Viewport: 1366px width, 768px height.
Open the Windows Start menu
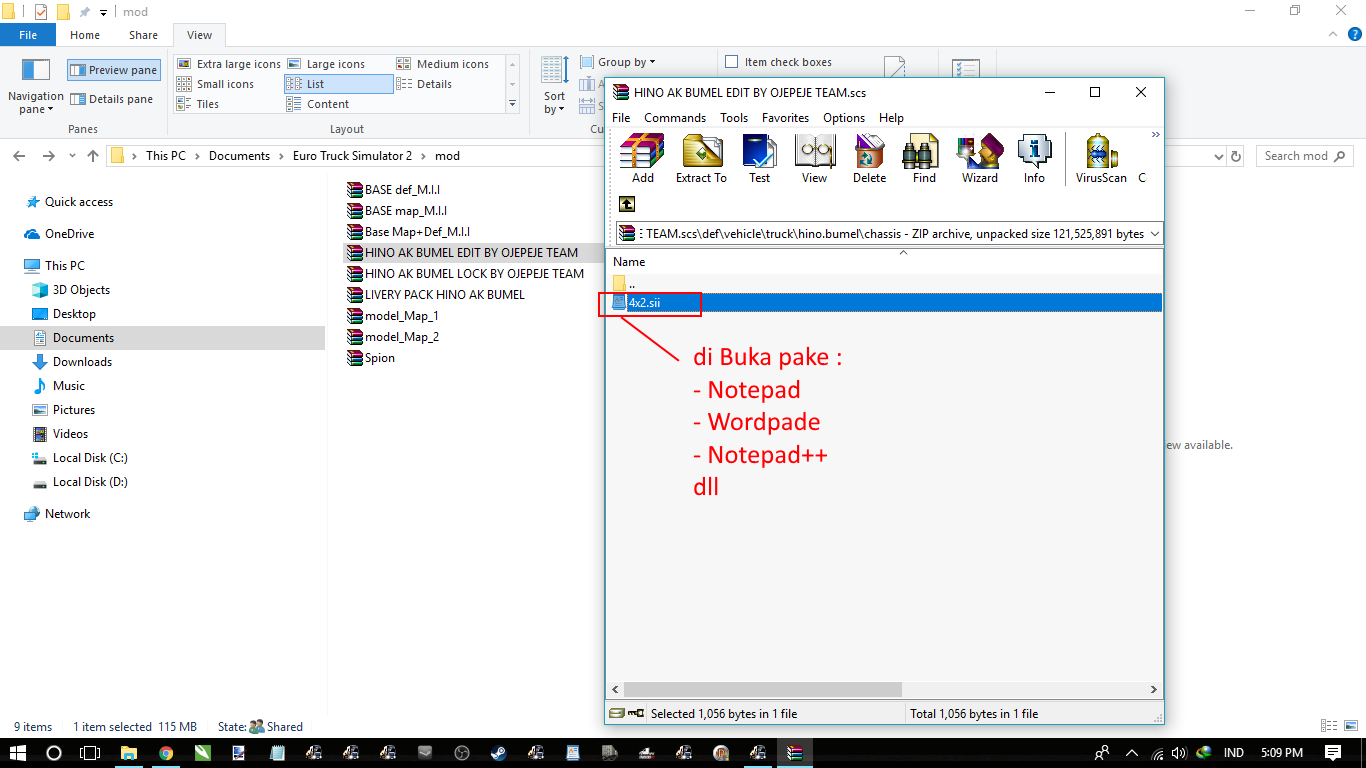[18, 752]
